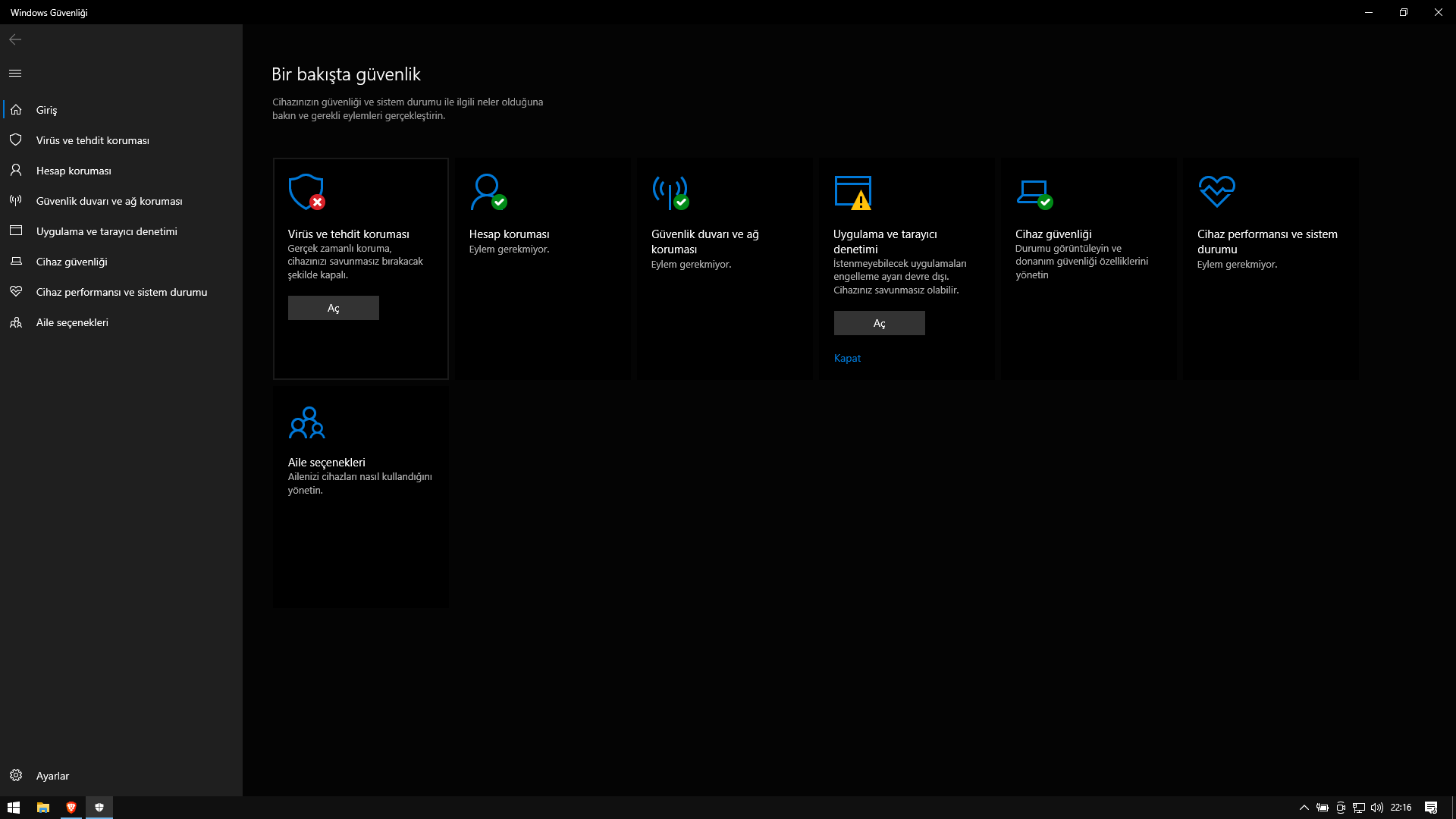Viewport: 1456px width, 819px height.
Task: Select Hesap koruması in the sidebar
Action: pos(121,171)
